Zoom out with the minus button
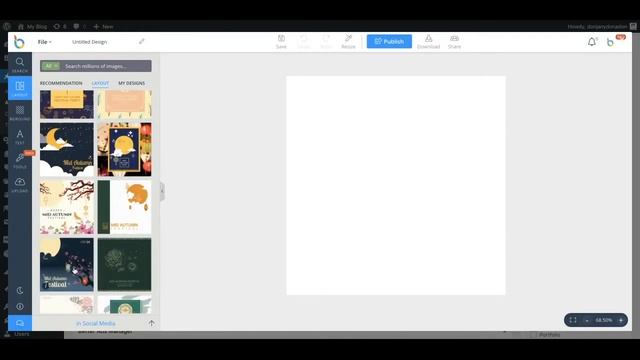 [x=587, y=320]
